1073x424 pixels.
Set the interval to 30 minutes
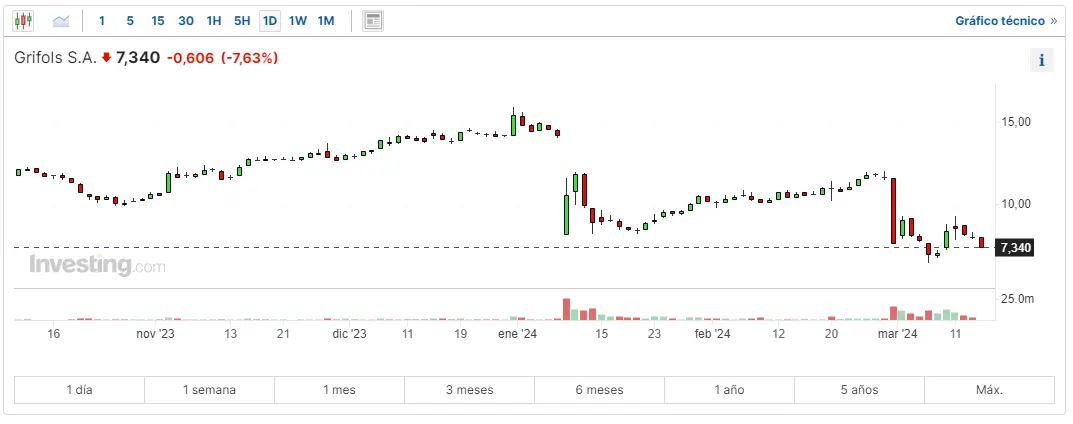186,21
